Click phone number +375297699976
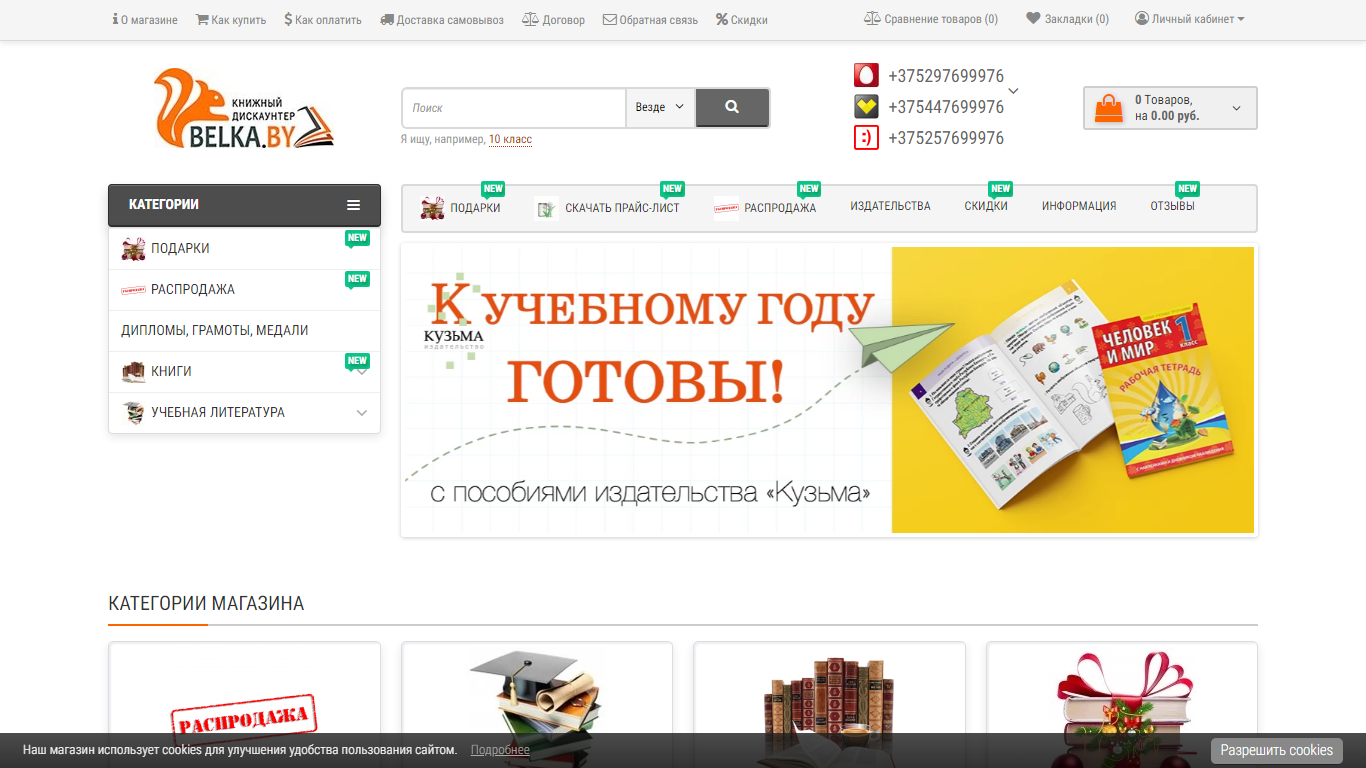 coord(946,76)
